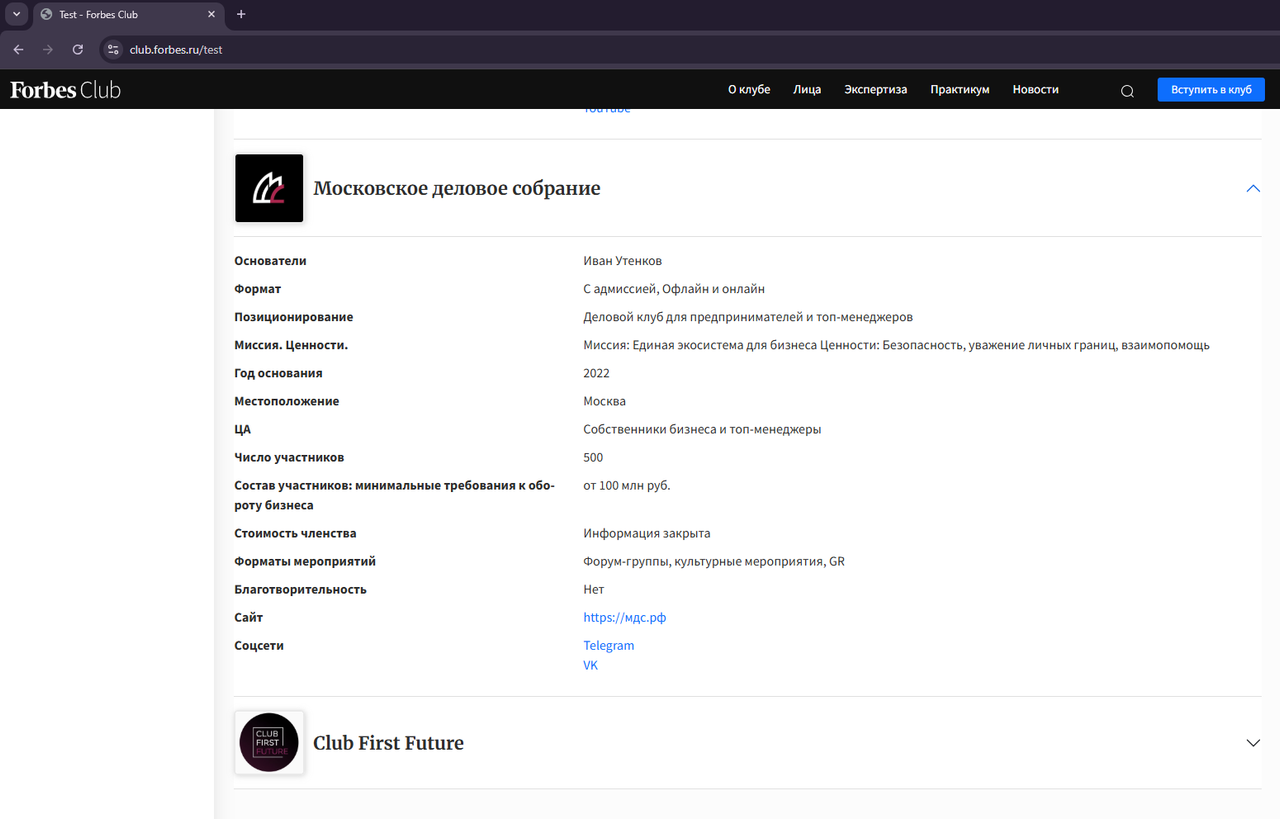The height and width of the screenshot is (819, 1280).
Task: Click the Club First Future heading
Action: (389, 743)
